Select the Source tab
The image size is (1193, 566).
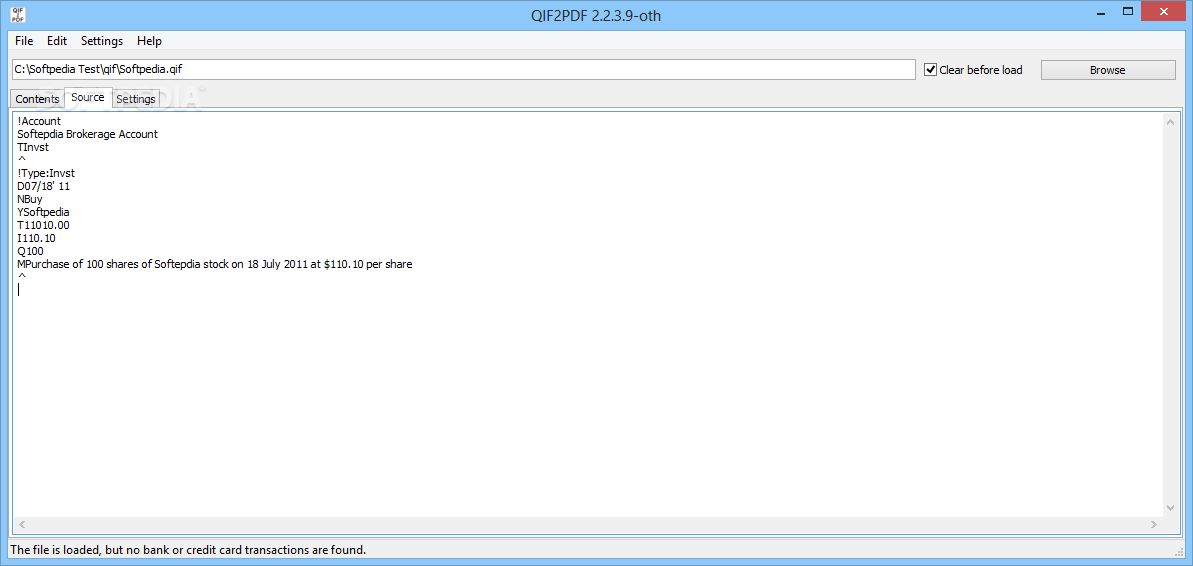(x=87, y=97)
